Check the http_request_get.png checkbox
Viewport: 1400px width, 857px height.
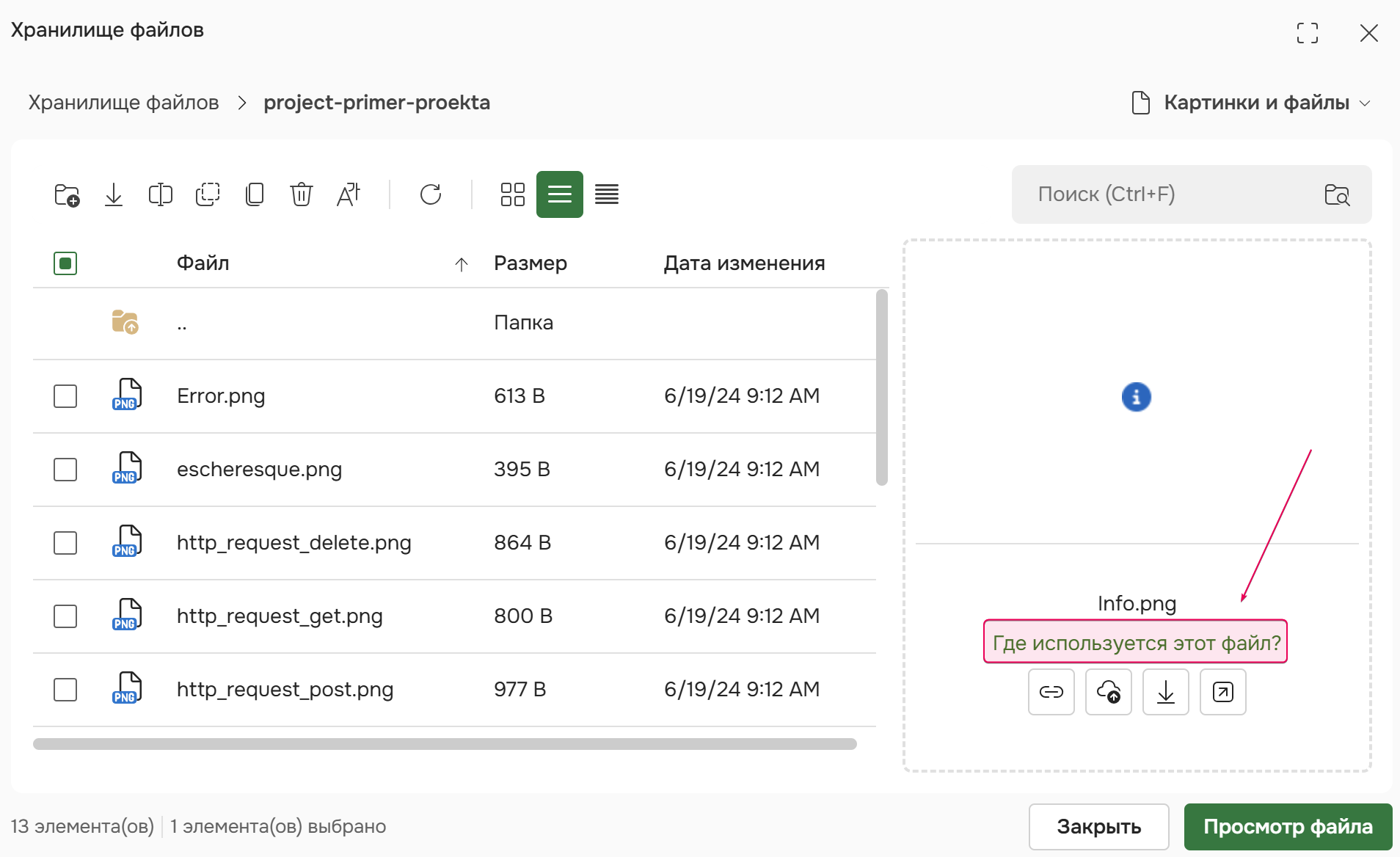(x=65, y=616)
